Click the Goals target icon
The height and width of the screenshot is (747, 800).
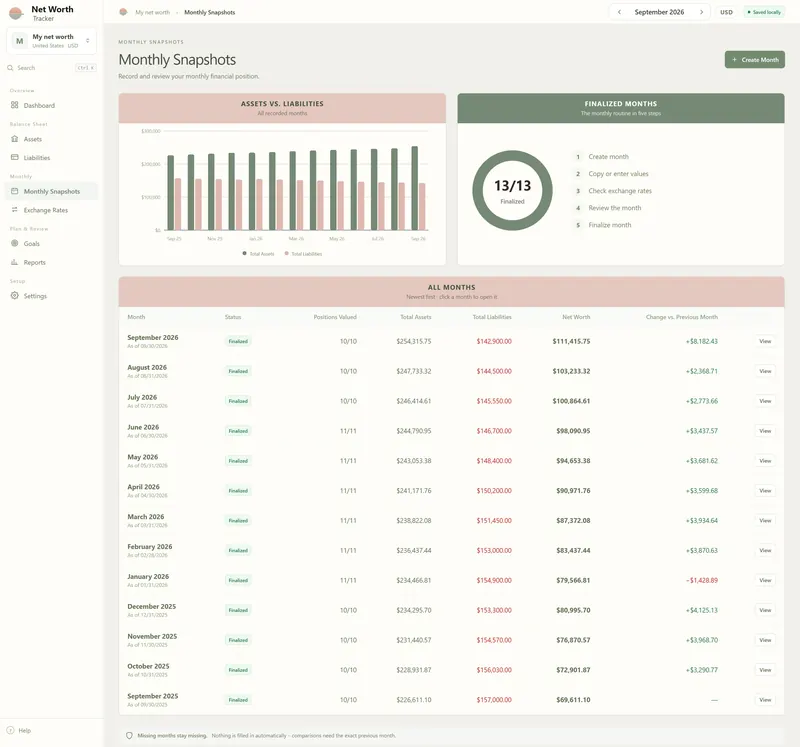pos(14,243)
